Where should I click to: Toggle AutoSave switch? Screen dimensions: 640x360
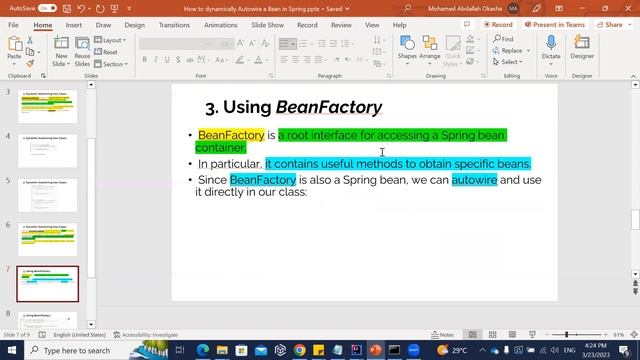47,9
